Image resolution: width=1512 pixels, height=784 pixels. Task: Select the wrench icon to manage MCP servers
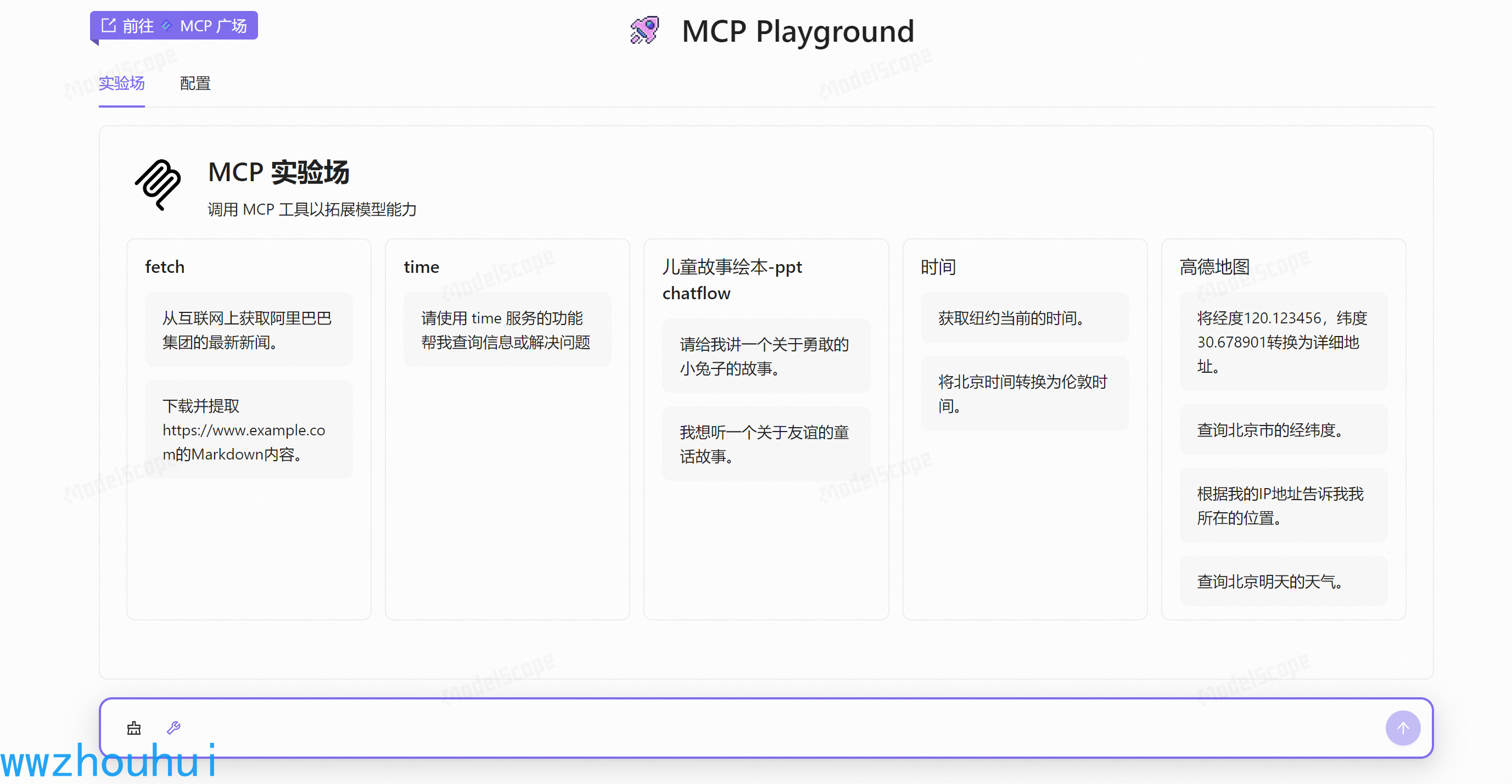pos(172,727)
